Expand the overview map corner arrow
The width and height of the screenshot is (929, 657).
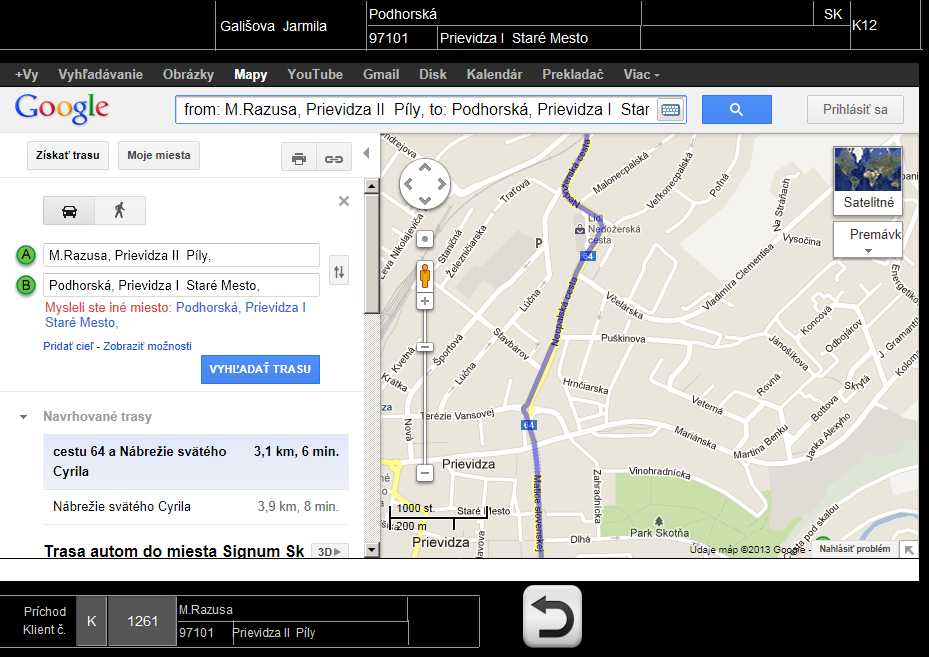point(909,550)
